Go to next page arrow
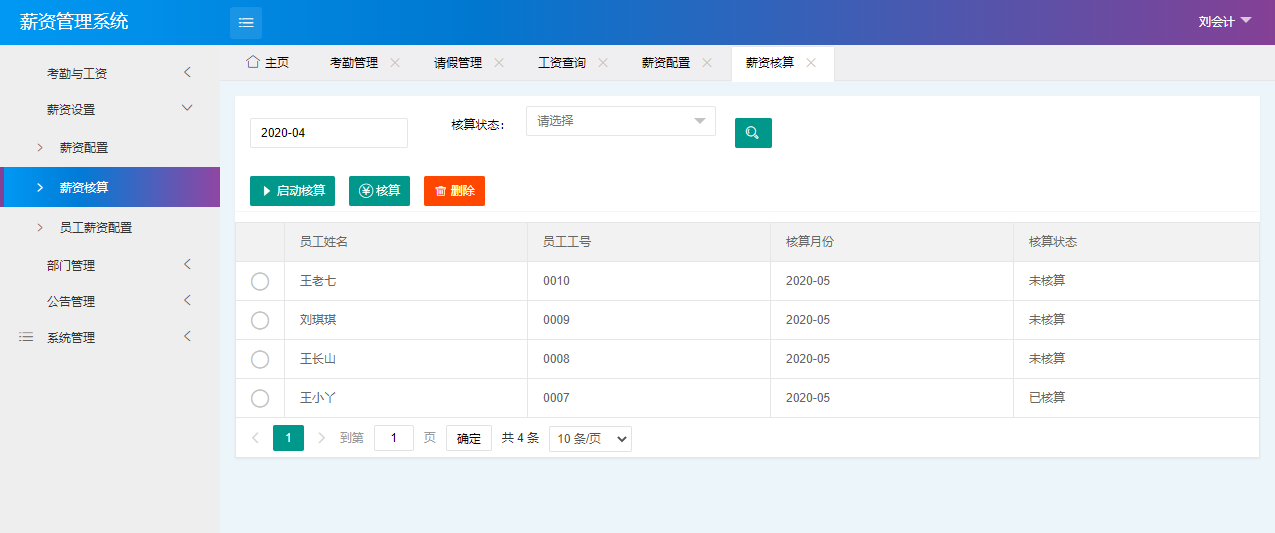1275x533 pixels. (x=321, y=438)
